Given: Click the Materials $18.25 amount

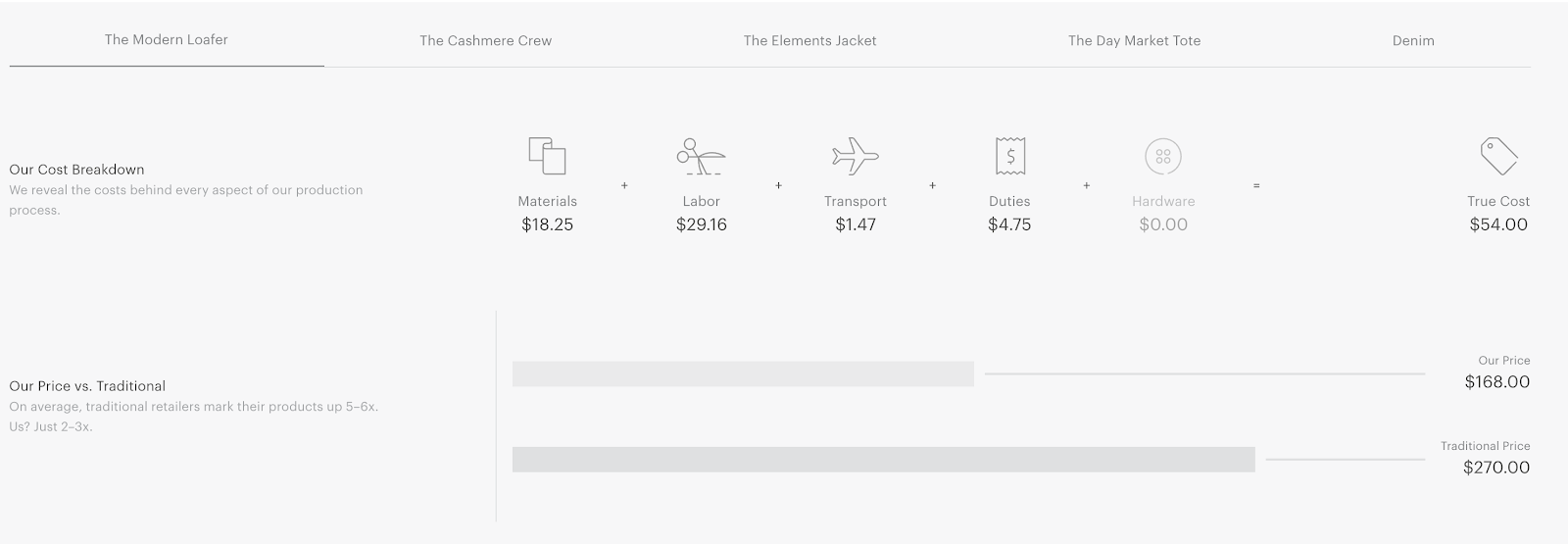Looking at the screenshot, I should coord(547,224).
